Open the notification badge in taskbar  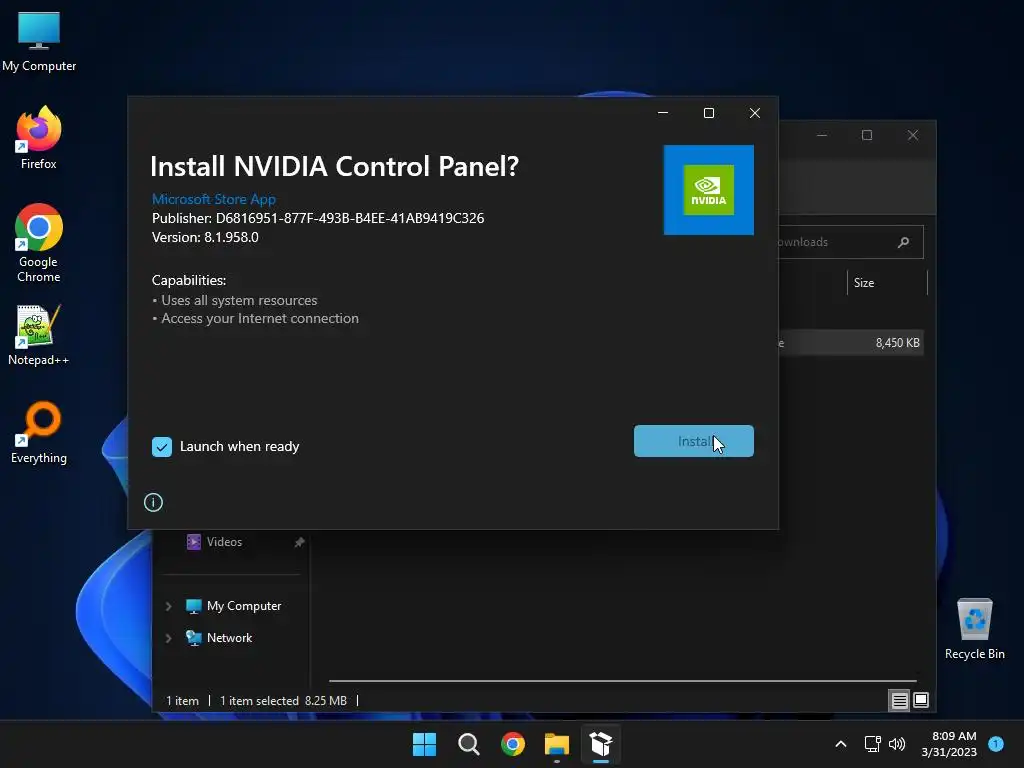996,744
